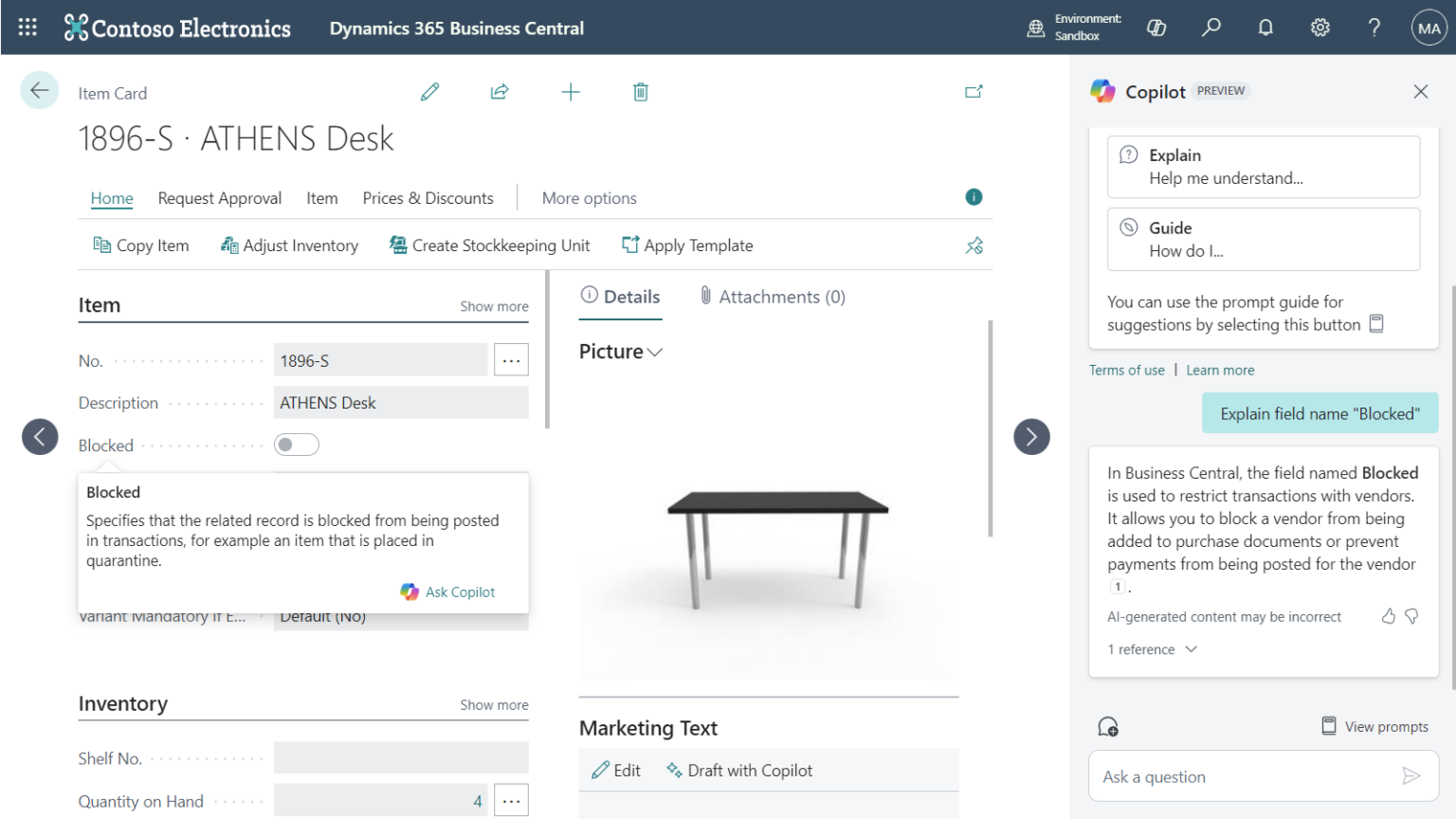Click the thumbs up feedback icon
This screenshot has width=1456, height=819.
coord(1389,616)
